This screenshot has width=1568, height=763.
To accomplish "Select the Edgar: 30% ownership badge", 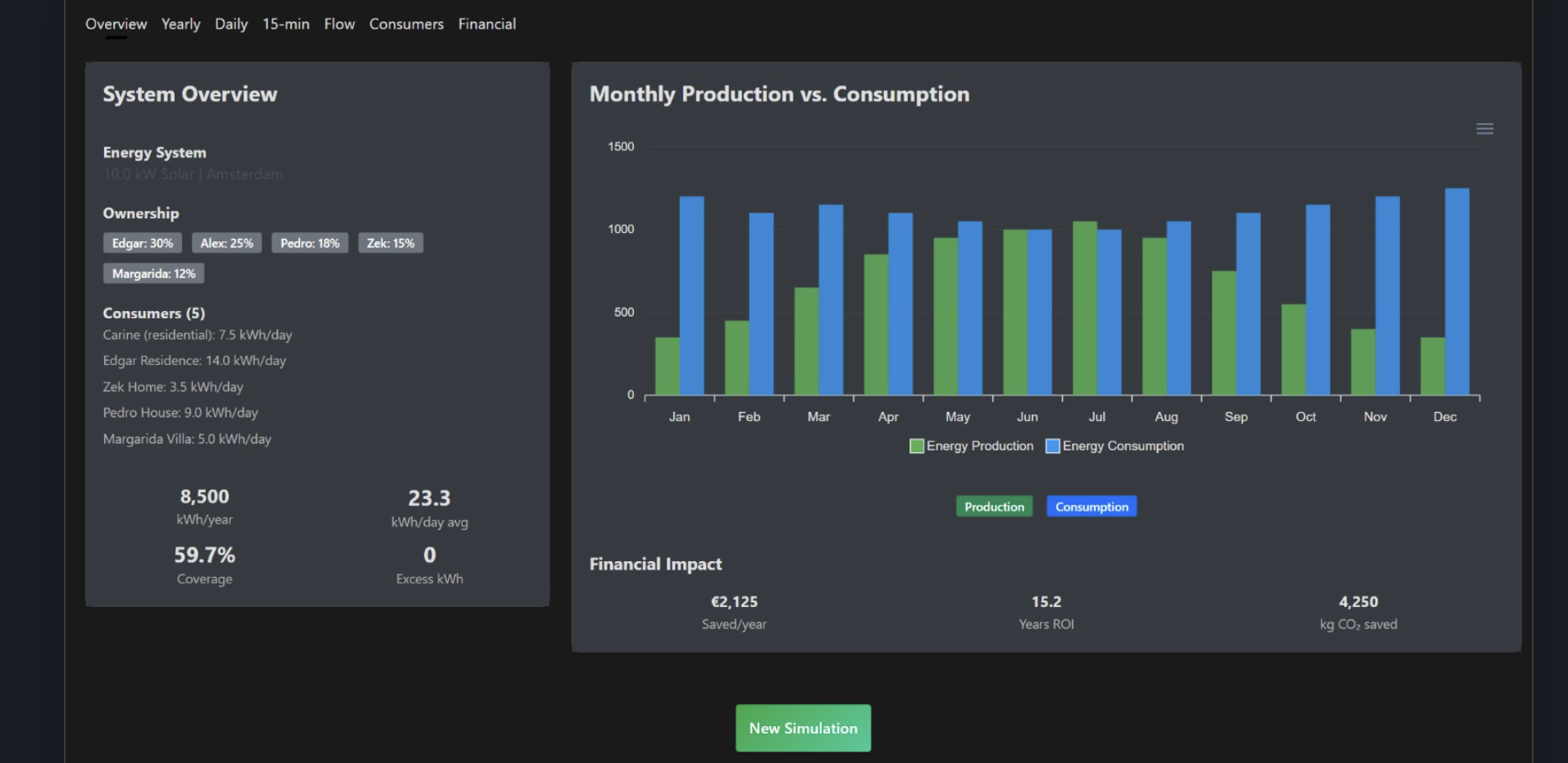I will pos(143,243).
